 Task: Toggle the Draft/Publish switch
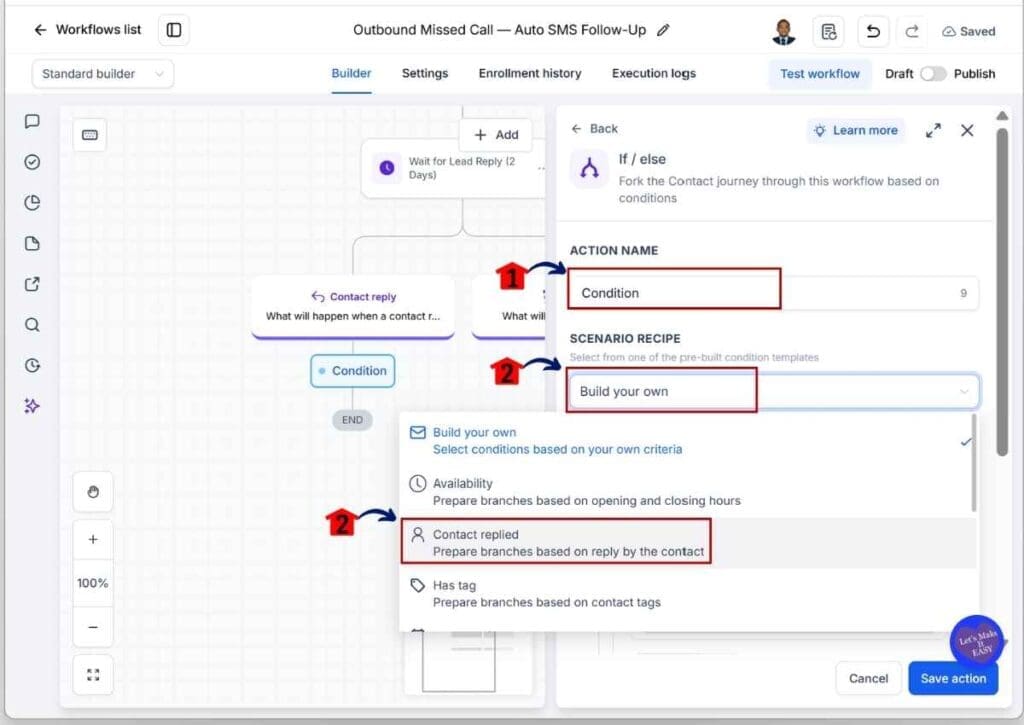click(x=933, y=74)
